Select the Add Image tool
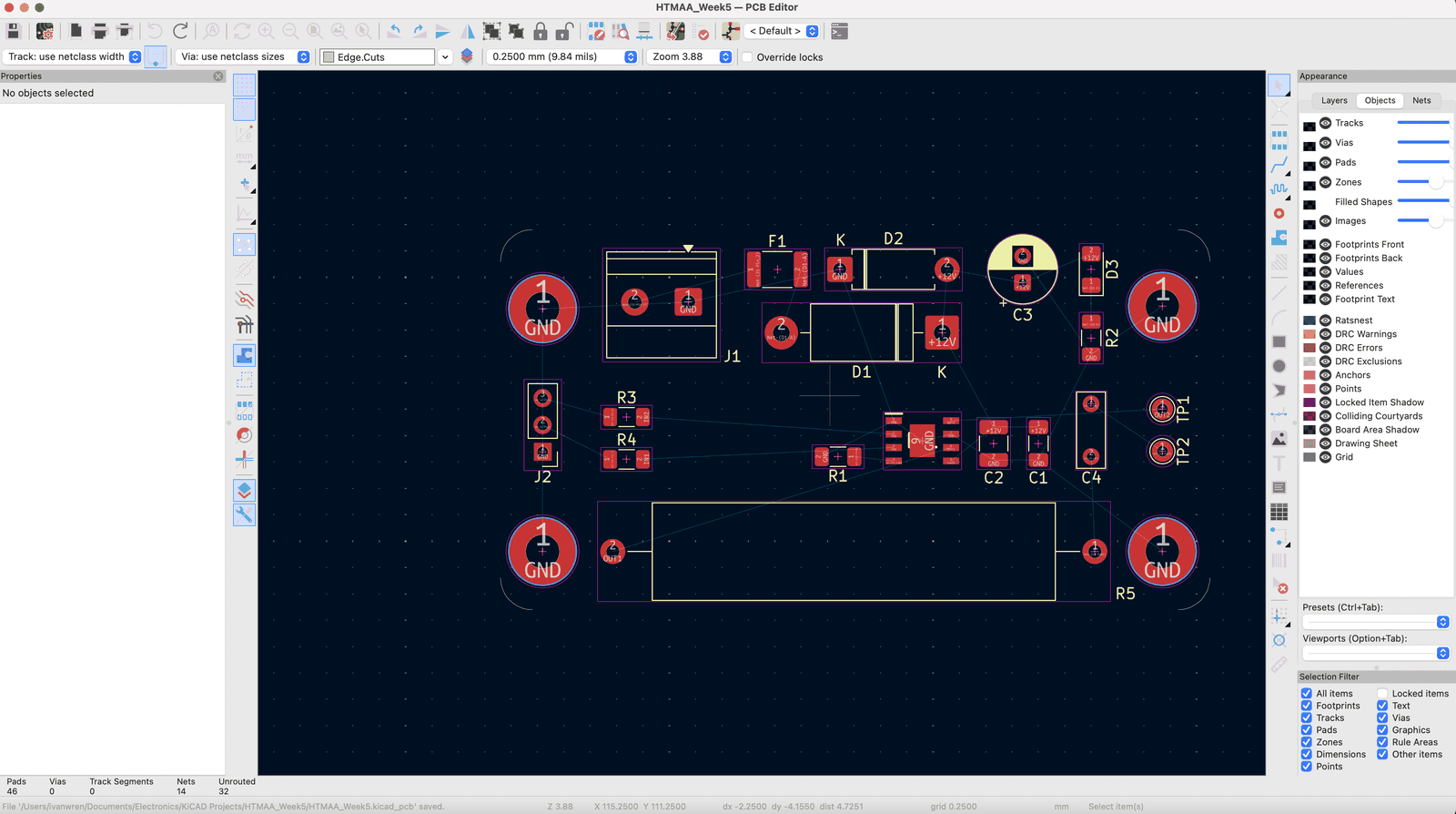This screenshot has width=1456, height=814. pos(1279,439)
